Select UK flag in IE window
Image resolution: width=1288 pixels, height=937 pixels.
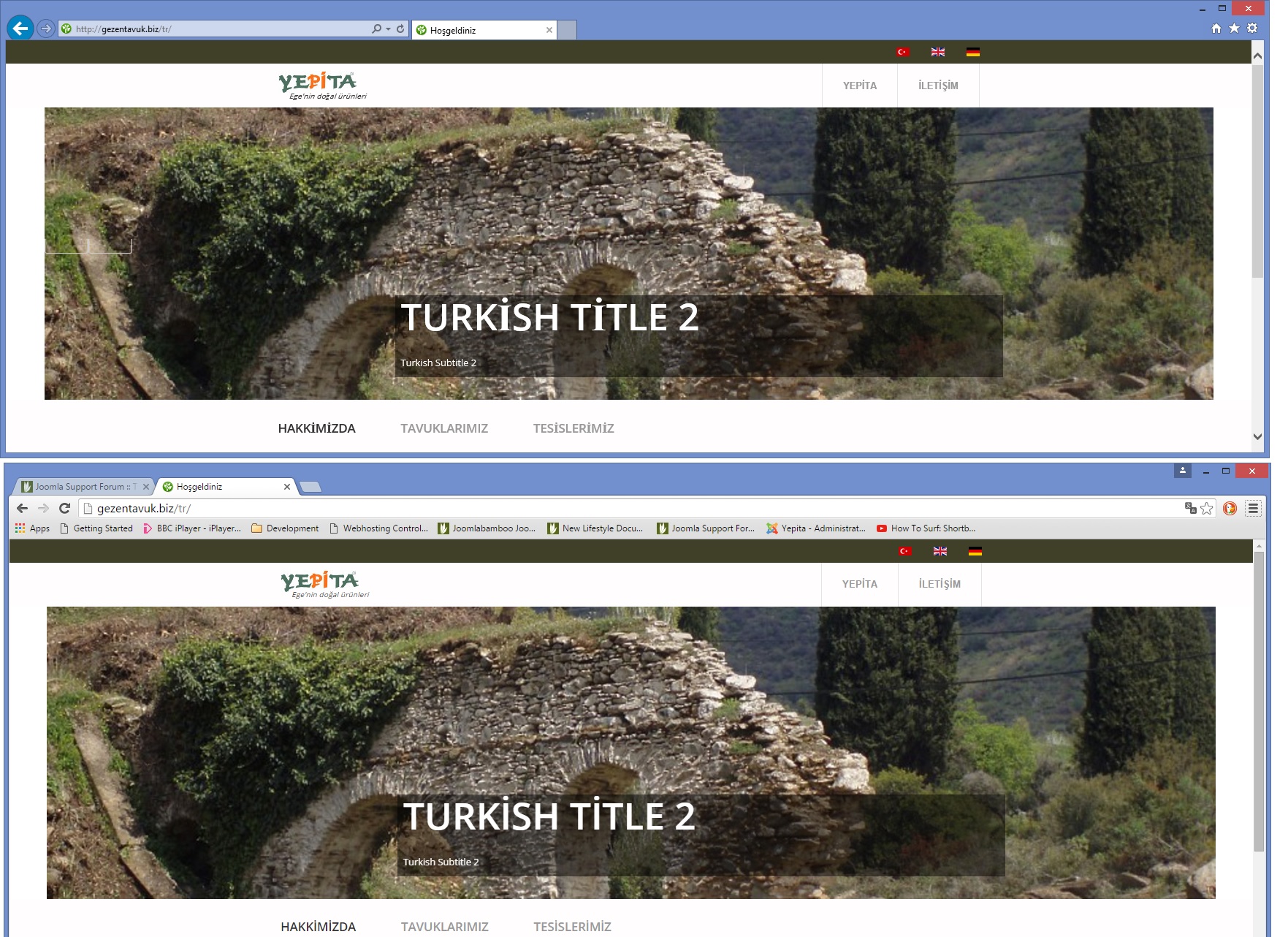(938, 52)
